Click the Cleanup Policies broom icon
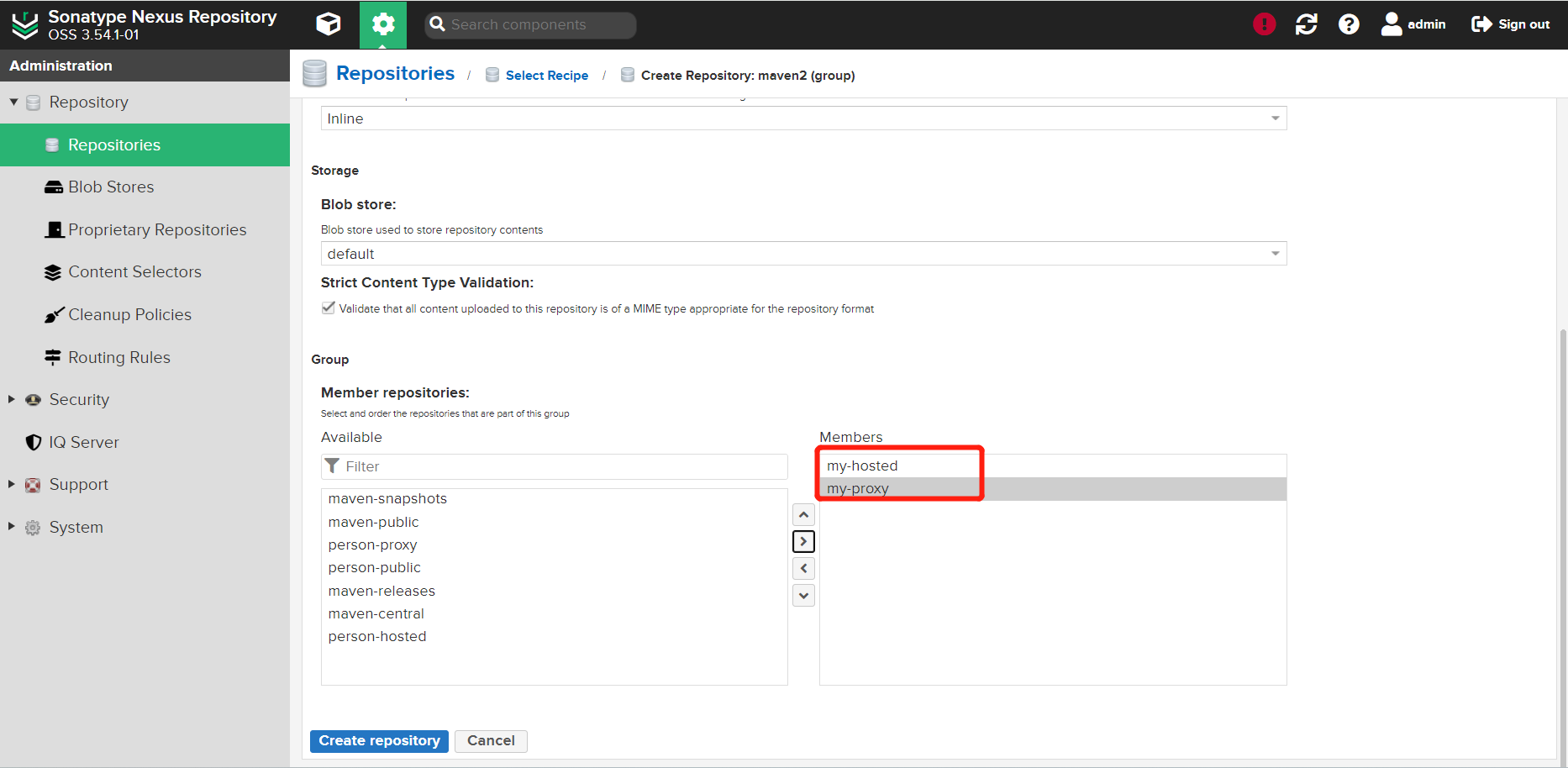Image resolution: width=1568 pixels, height=768 pixels. coord(55,314)
